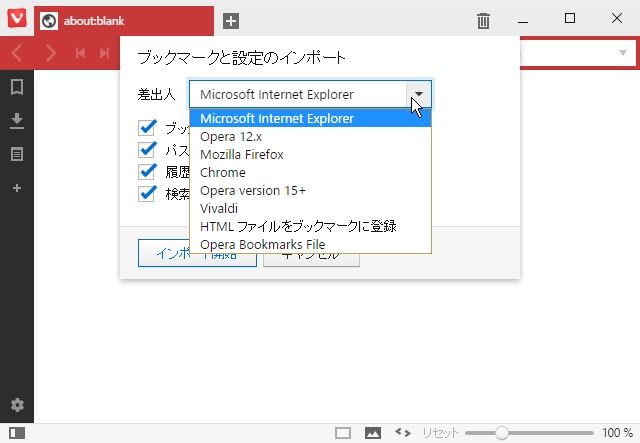Screen dimensions: 640x443
Task: Go forward with the forward arrow
Action: pos(51,53)
